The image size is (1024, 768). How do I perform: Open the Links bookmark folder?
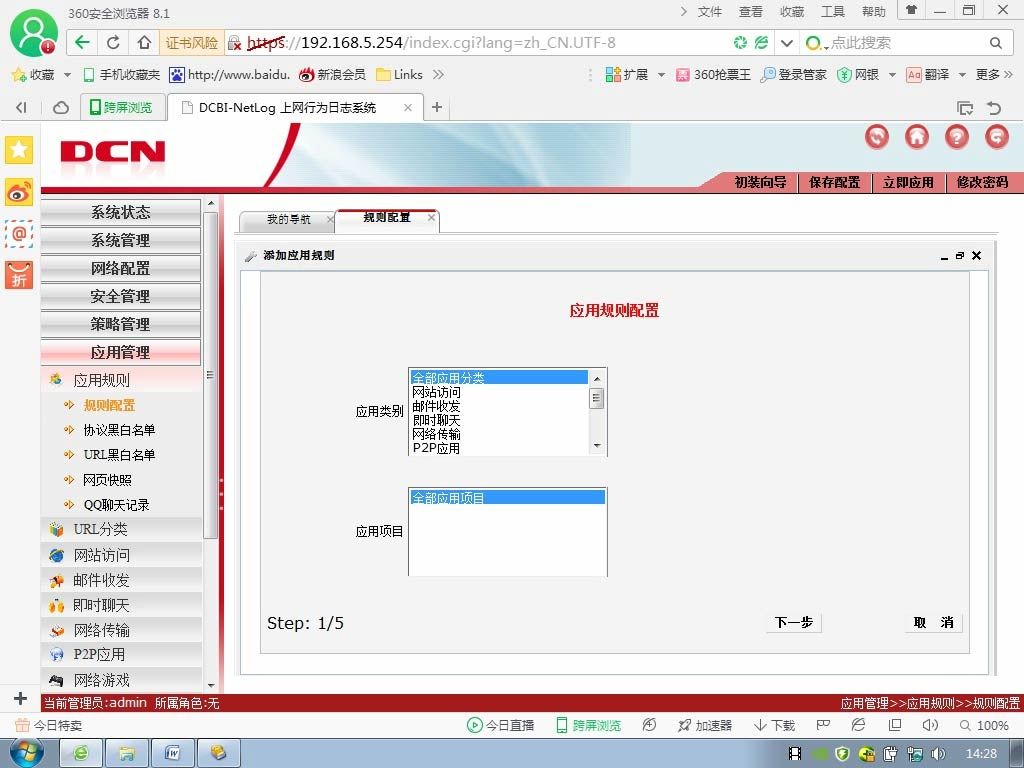[x=400, y=74]
